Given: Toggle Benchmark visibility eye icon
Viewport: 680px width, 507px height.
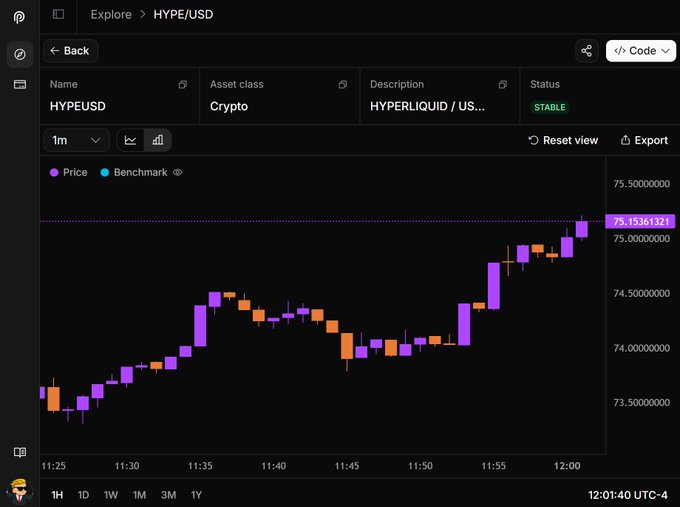Looking at the screenshot, I should pos(177,172).
